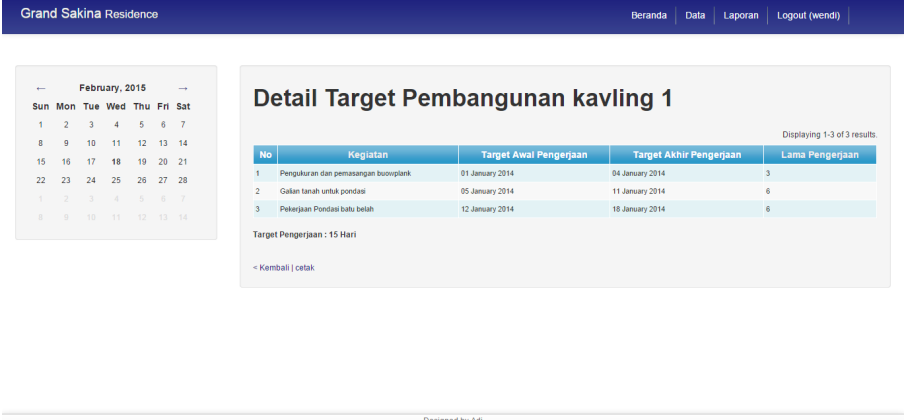Open the Data menu item
This screenshot has width=907, height=420.
pyautogui.click(x=695, y=15)
